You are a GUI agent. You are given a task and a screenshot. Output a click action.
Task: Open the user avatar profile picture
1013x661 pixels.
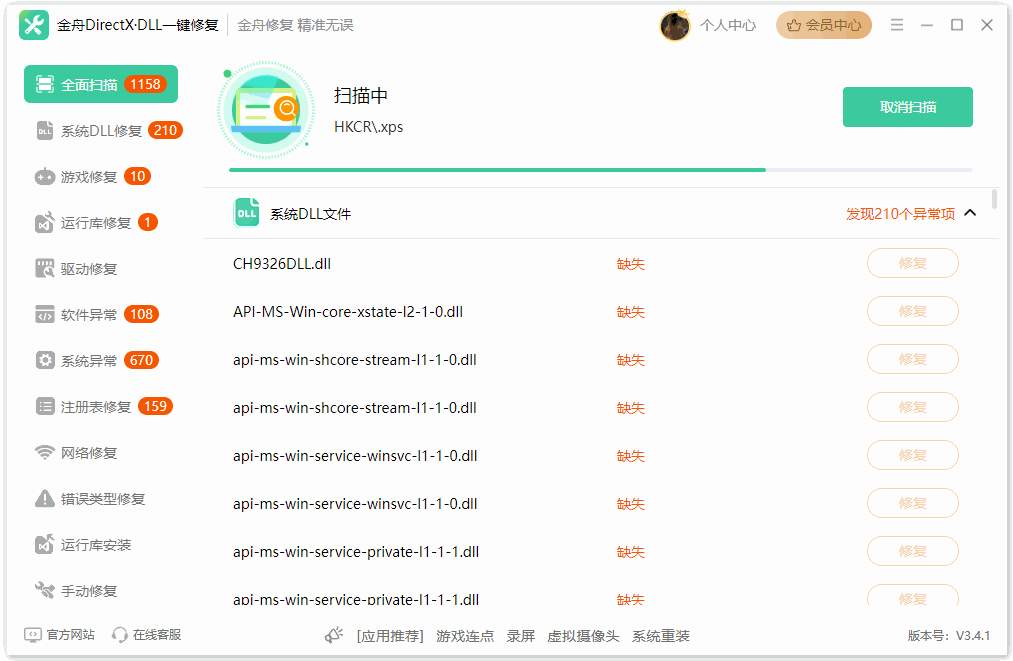(674, 26)
